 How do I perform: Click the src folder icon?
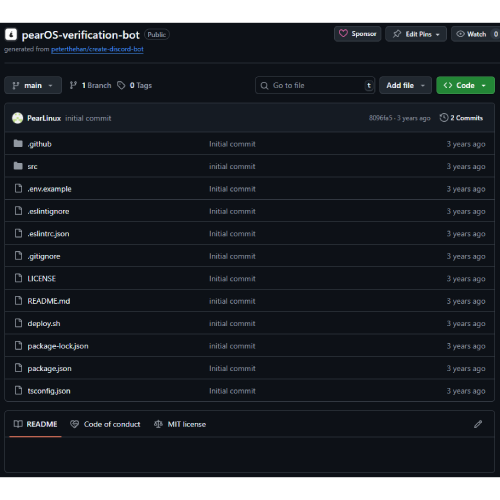pos(18,166)
